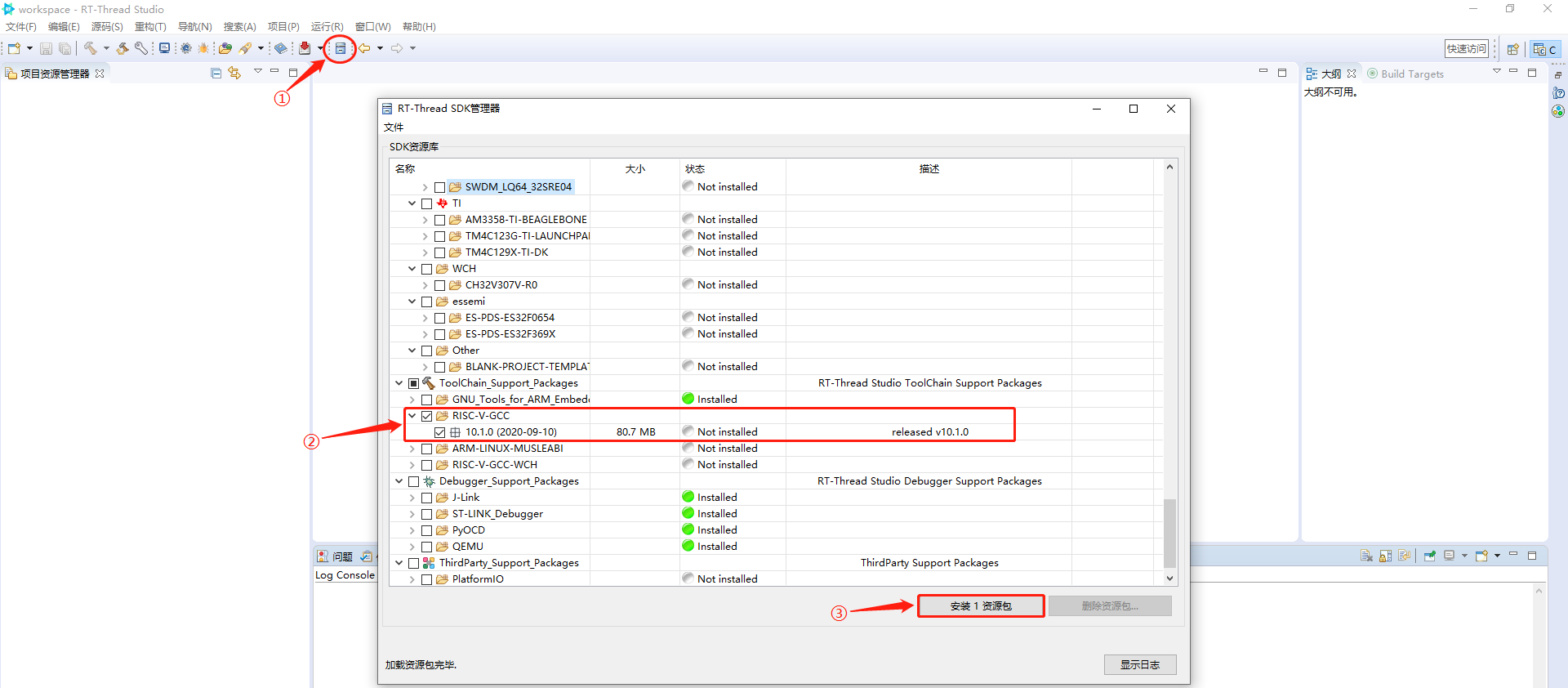
Task: Switch to the Build Targets tab
Action: tap(1405, 74)
